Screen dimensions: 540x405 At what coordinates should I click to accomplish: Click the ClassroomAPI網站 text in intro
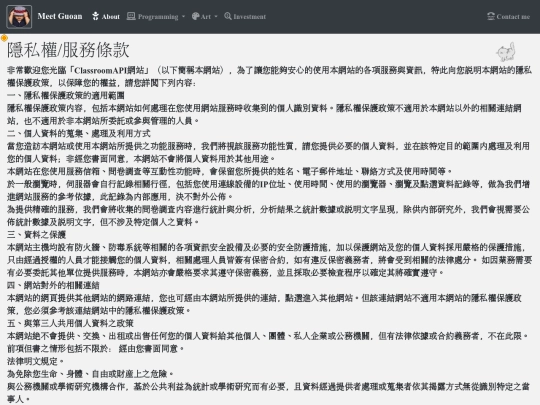tap(109, 70)
